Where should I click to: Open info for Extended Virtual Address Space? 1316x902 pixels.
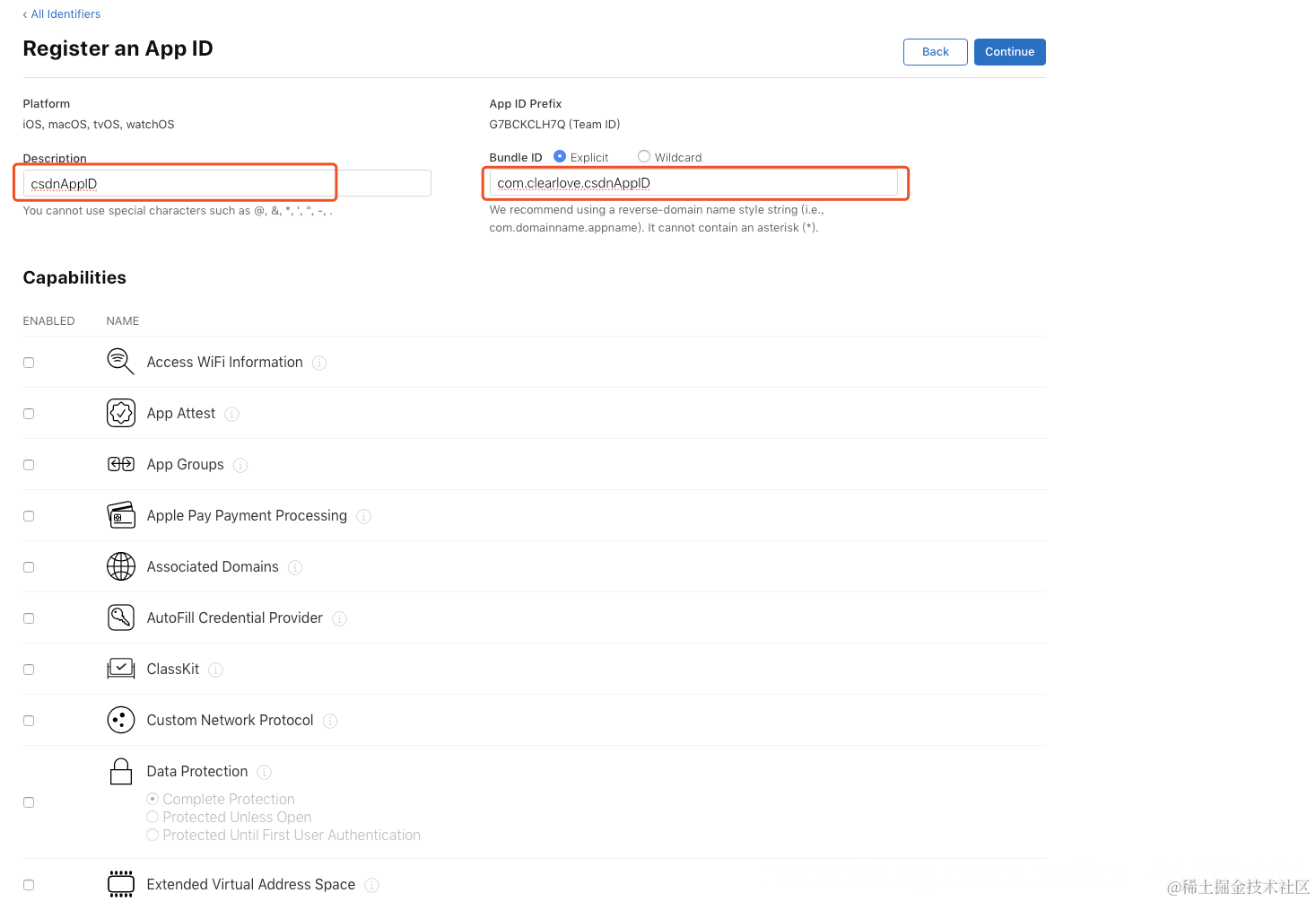[x=371, y=885]
